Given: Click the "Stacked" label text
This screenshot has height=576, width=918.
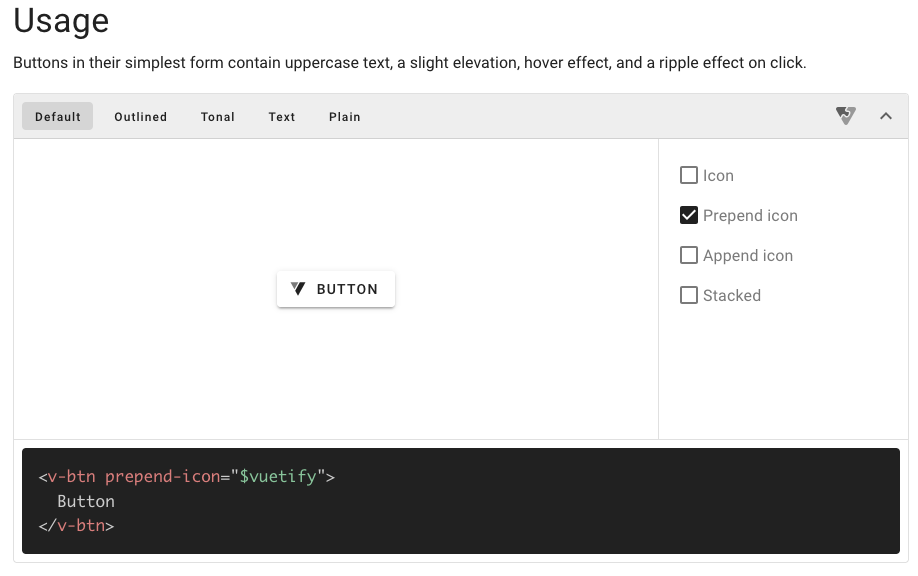Looking at the screenshot, I should (x=732, y=296).
